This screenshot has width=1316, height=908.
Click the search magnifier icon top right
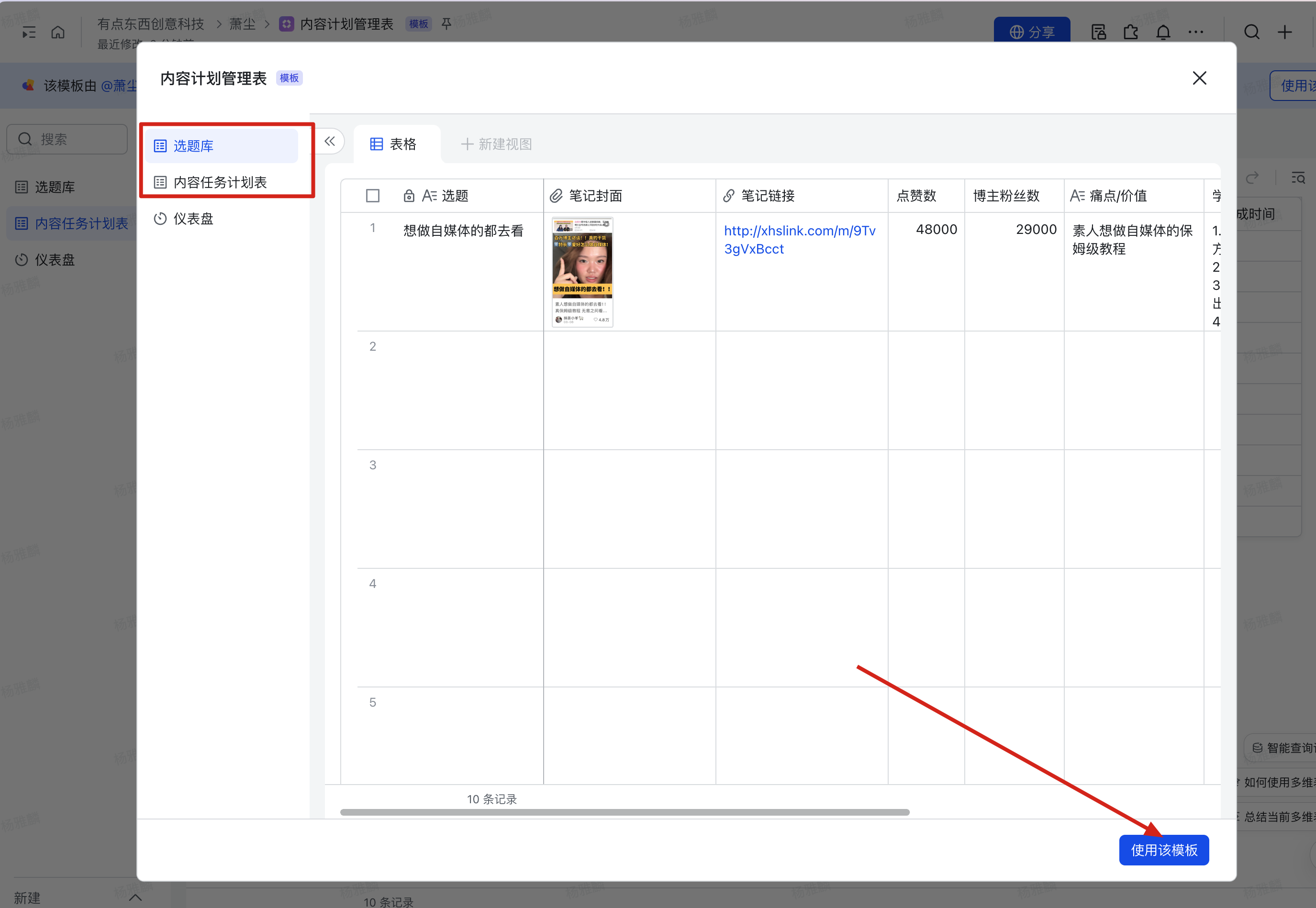1252,33
